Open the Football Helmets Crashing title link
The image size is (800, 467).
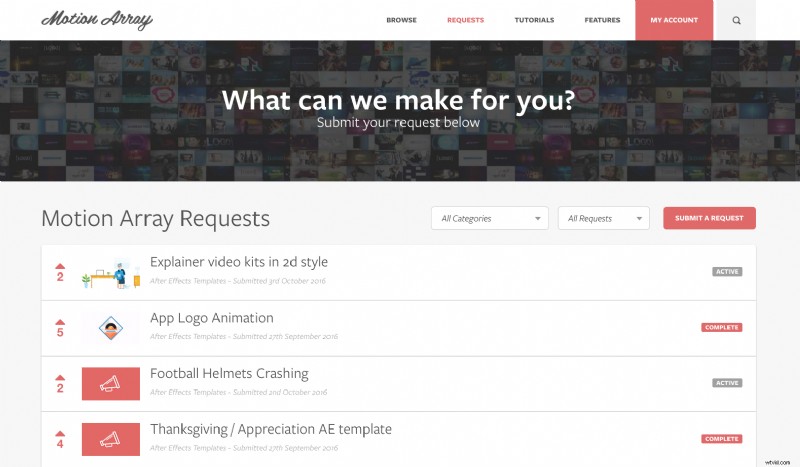pyautogui.click(x=229, y=374)
